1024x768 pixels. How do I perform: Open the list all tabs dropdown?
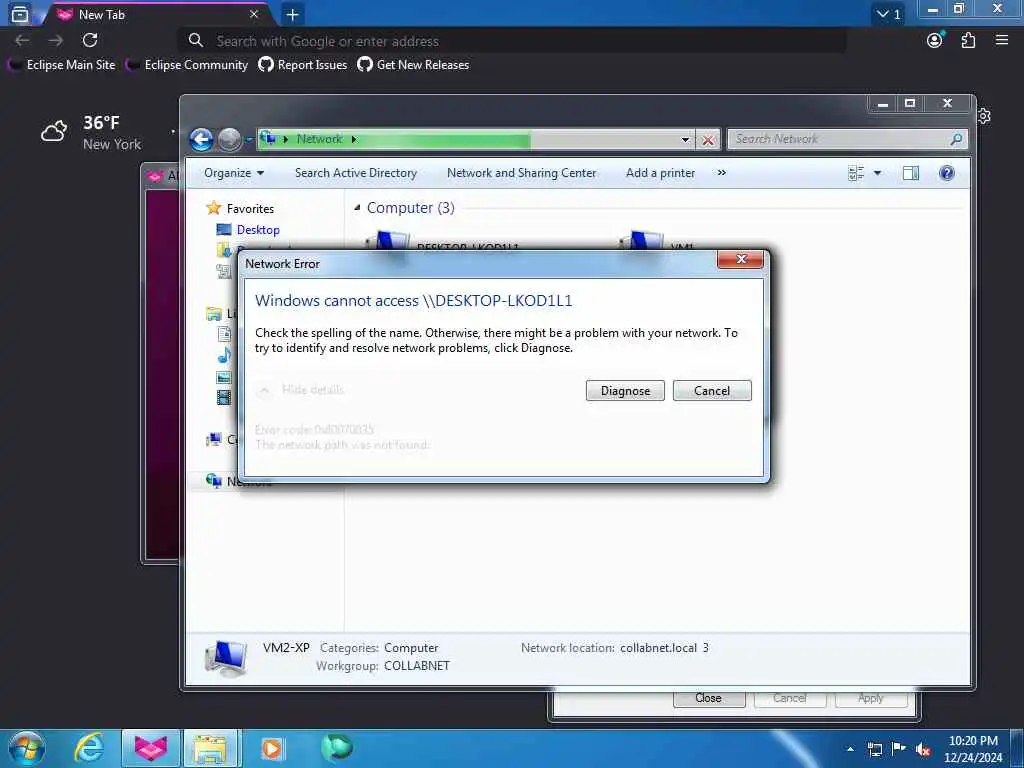888,14
